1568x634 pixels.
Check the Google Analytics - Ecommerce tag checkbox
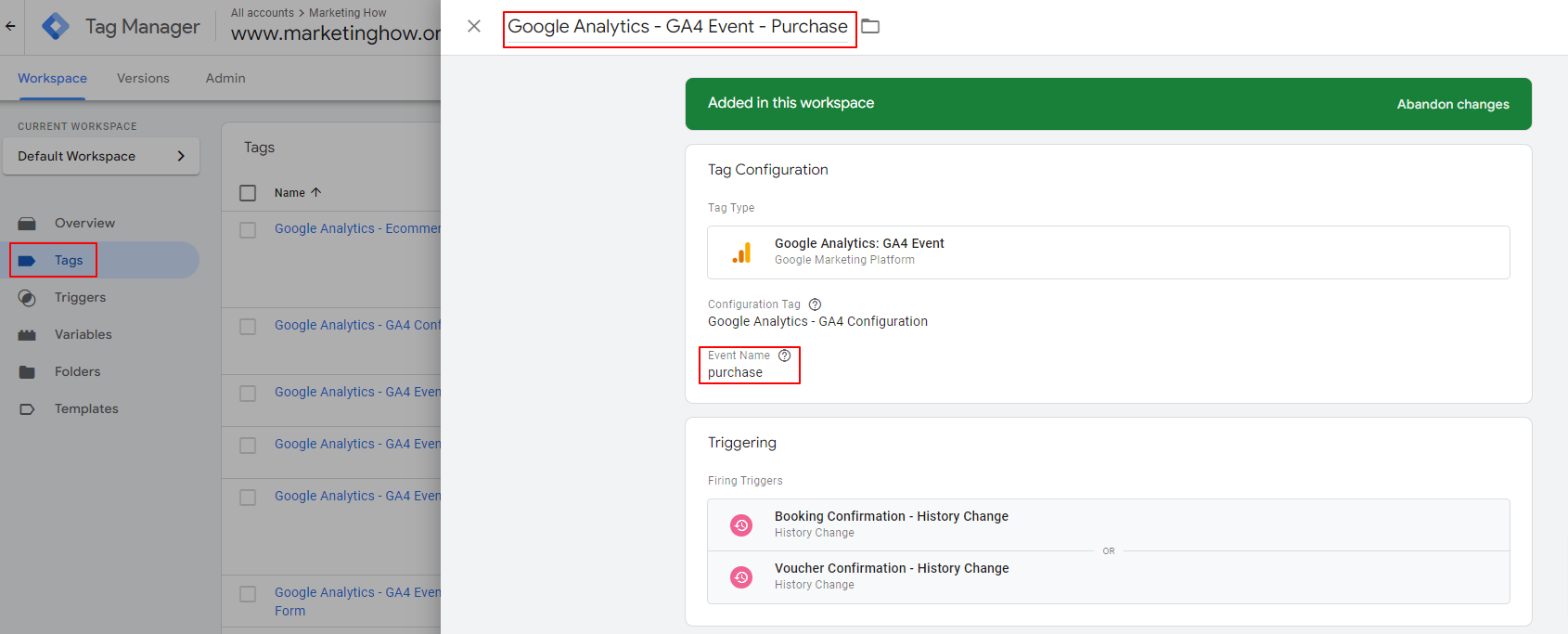(248, 229)
